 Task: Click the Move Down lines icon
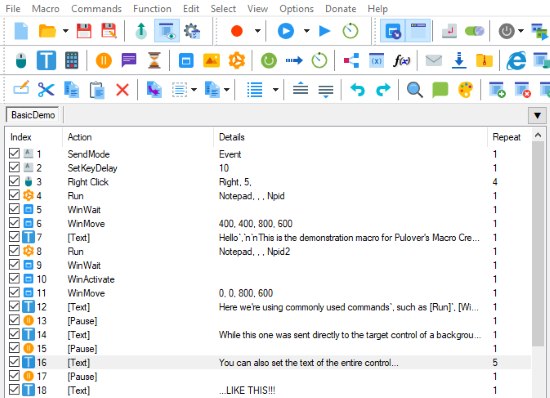(326, 91)
